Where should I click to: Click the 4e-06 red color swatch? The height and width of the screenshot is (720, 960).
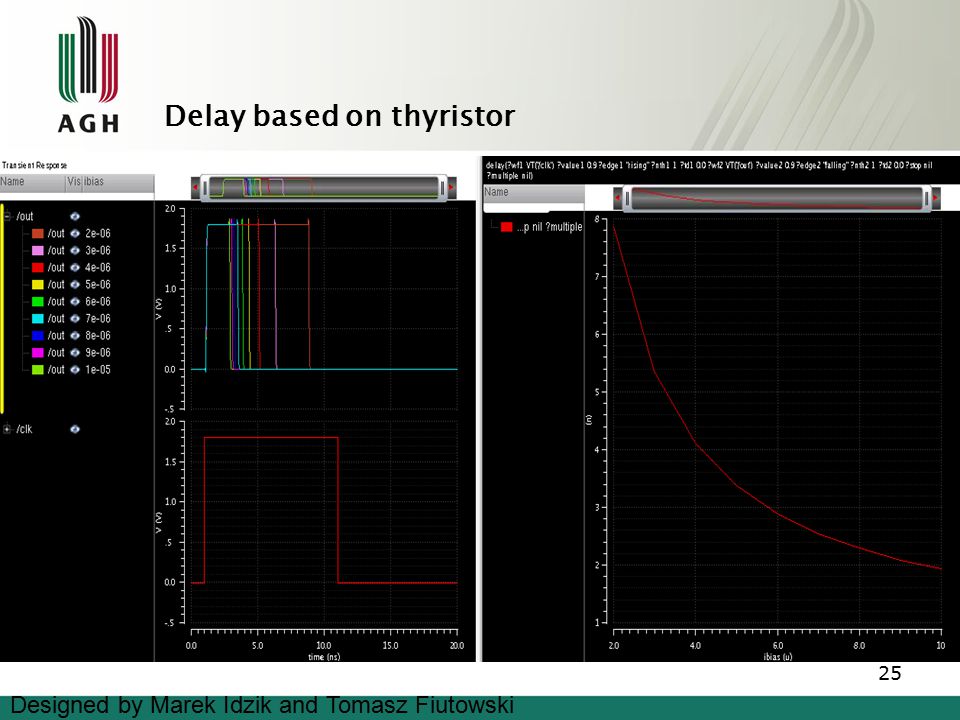tap(37, 268)
